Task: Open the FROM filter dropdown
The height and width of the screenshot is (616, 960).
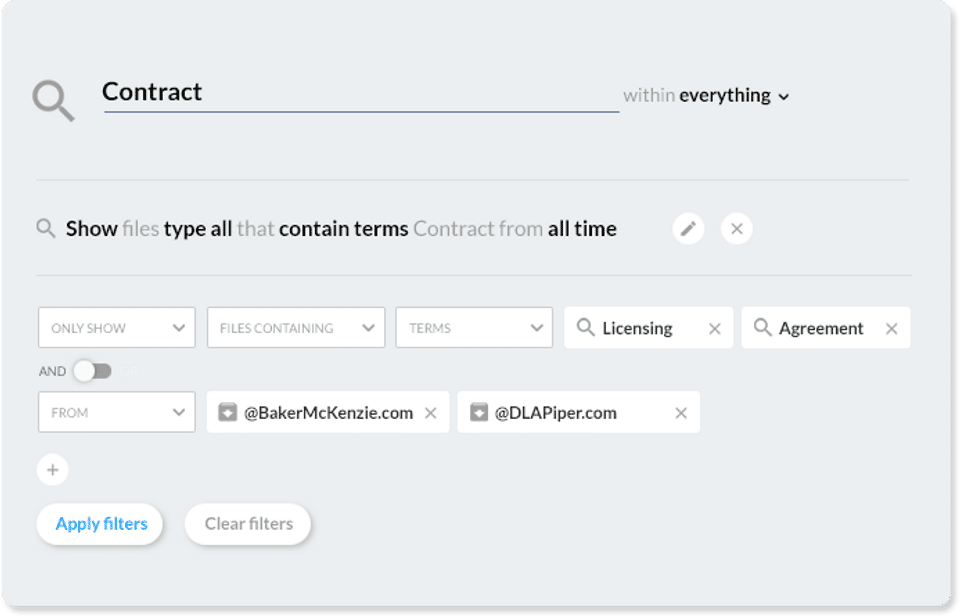Action: [116, 412]
